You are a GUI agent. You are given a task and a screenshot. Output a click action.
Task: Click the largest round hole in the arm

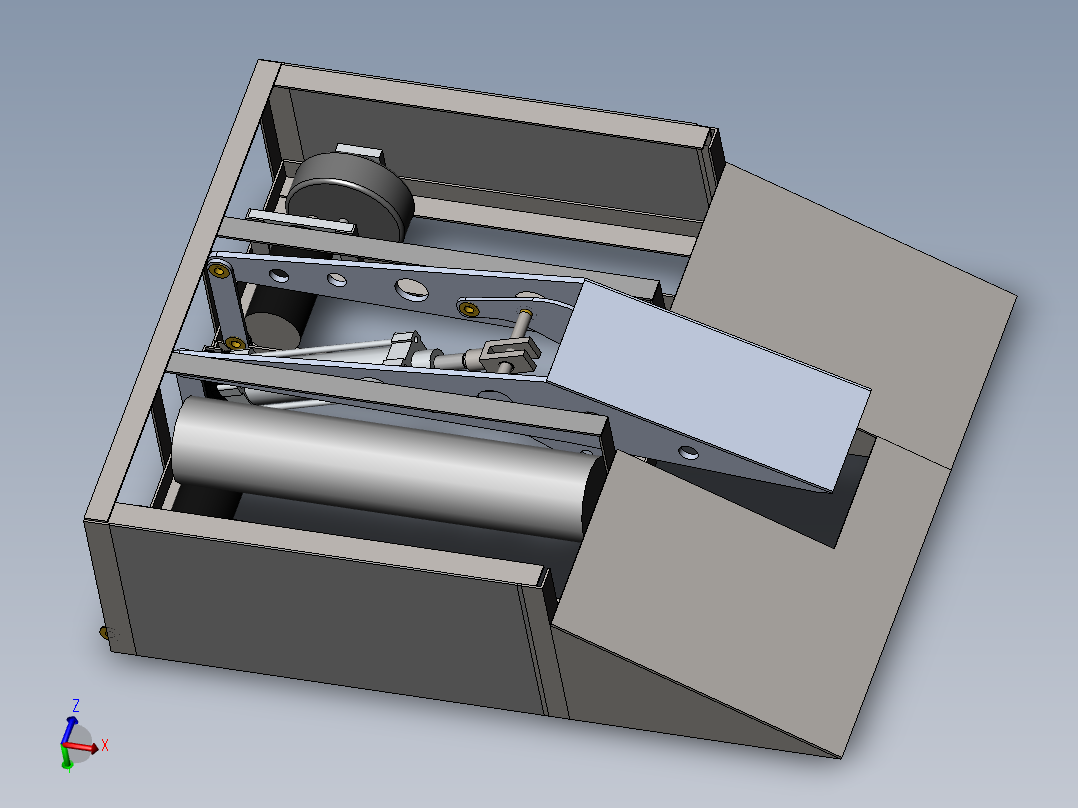point(412,290)
